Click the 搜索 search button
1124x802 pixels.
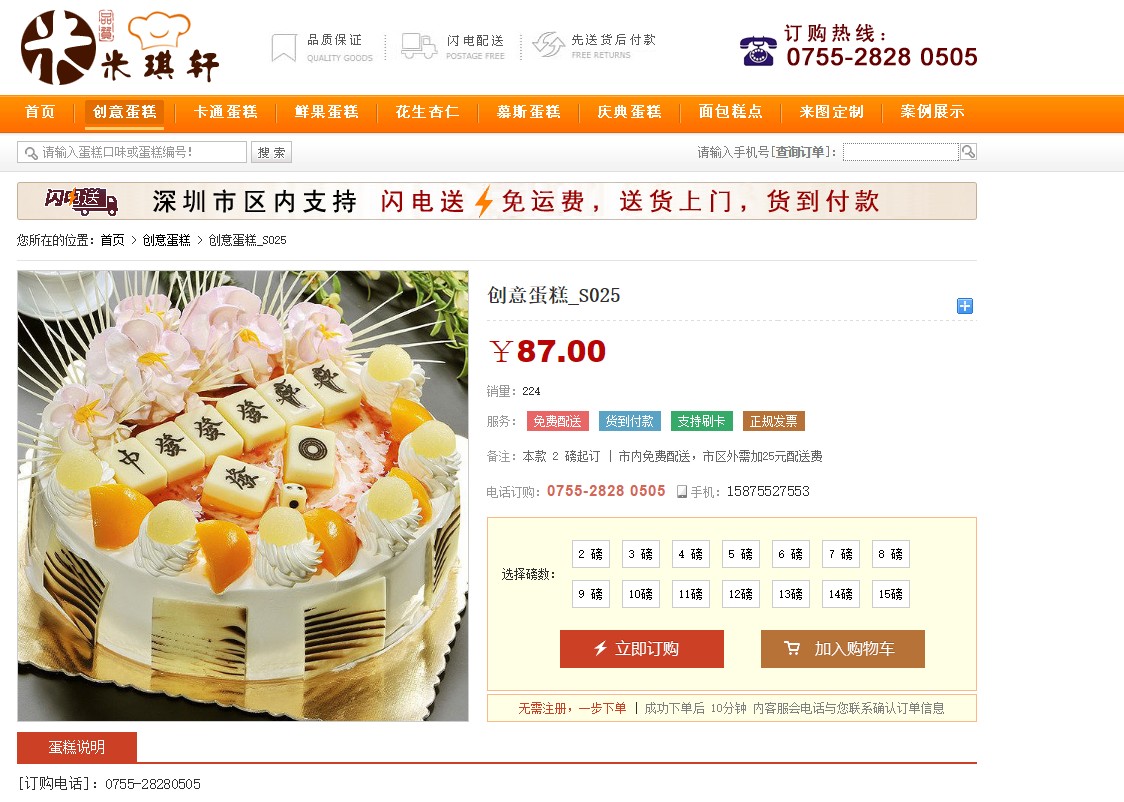point(271,152)
